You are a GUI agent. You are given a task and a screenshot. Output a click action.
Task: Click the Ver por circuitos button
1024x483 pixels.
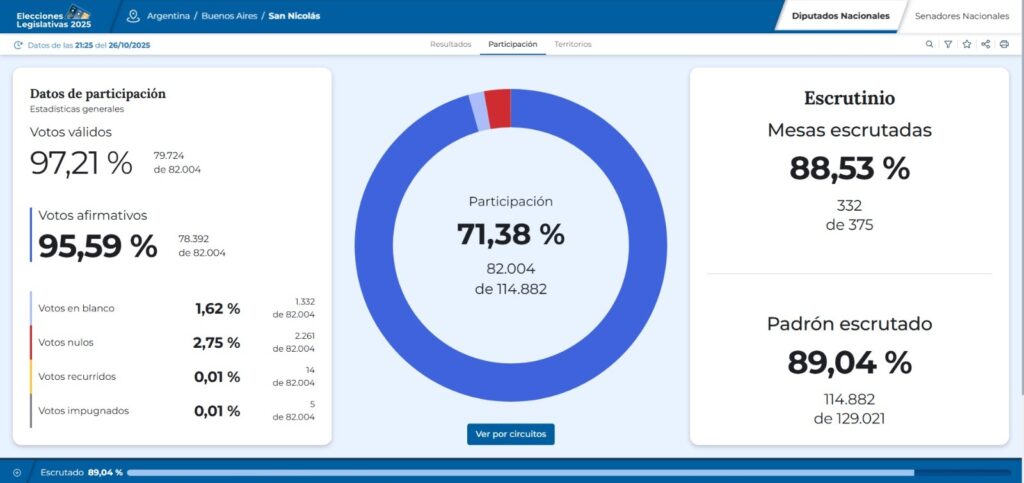pos(511,434)
